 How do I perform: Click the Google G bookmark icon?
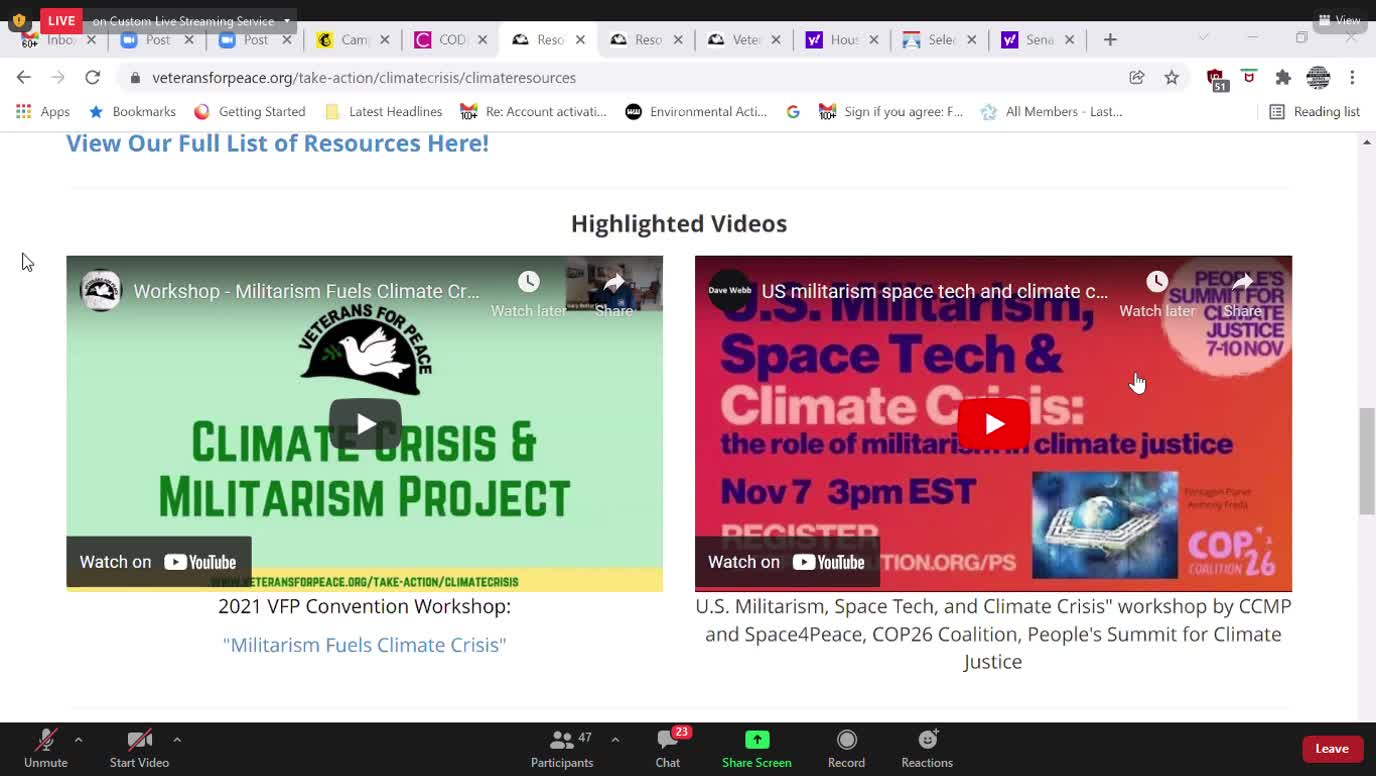793,112
